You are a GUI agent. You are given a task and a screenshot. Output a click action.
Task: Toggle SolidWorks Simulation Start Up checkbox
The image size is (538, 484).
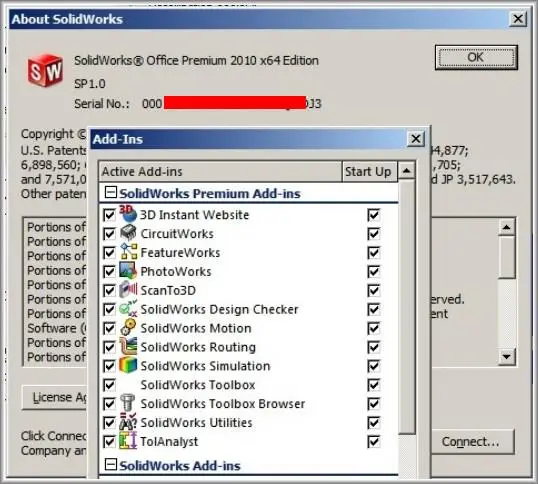[374, 366]
